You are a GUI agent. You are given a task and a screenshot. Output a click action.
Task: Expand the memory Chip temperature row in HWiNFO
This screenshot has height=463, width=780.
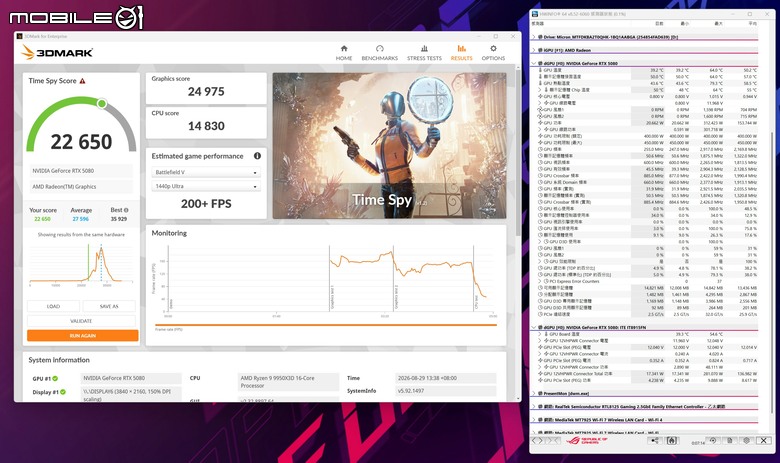540,90
